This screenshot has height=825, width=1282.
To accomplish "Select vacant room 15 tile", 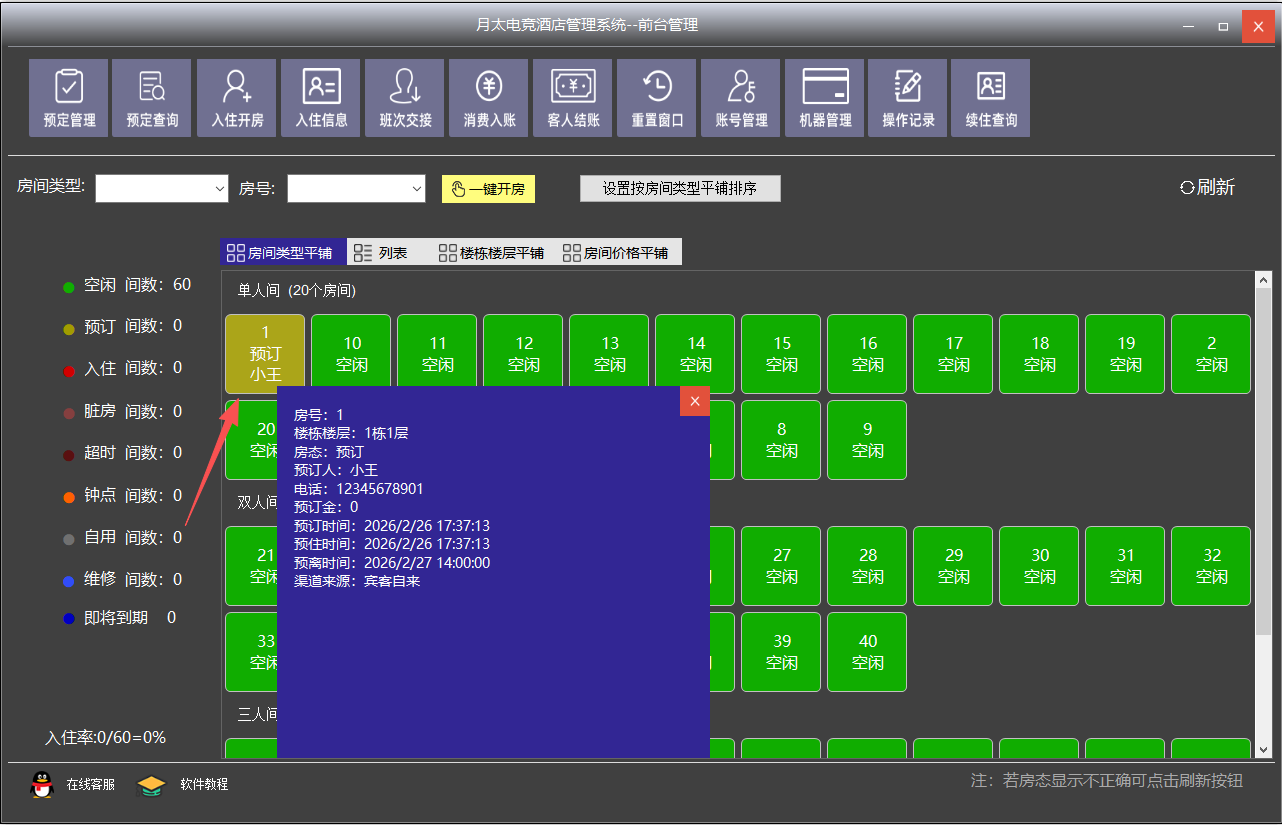I will coord(781,354).
